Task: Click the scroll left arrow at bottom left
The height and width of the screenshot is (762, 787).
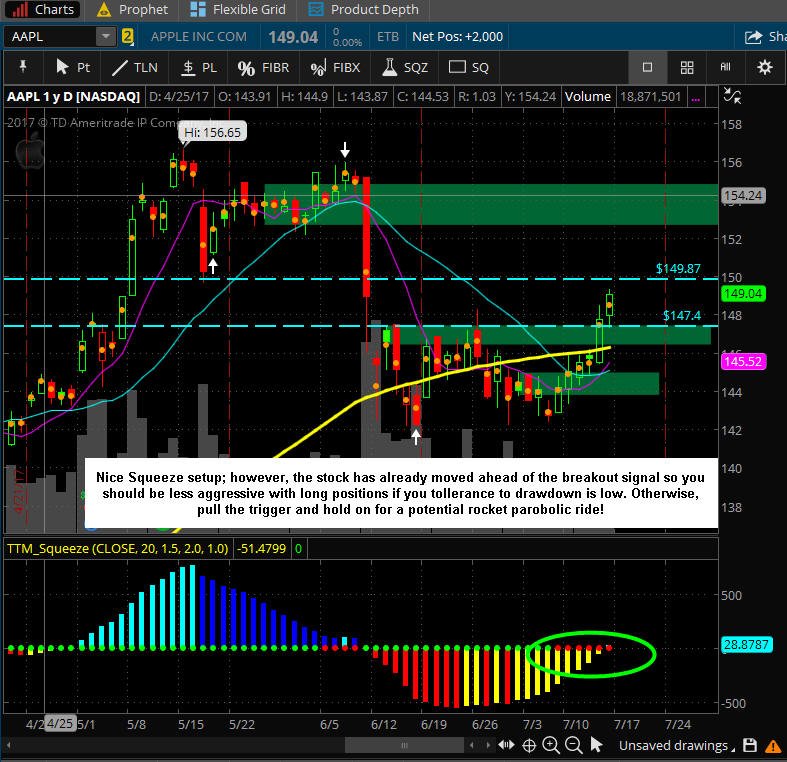Action: [8, 745]
